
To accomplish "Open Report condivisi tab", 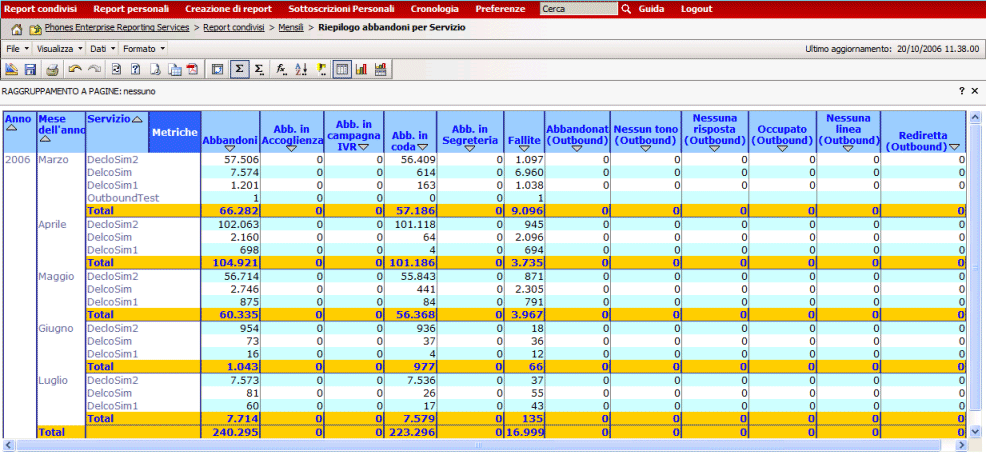I will pyautogui.click(x=41, y=9).
